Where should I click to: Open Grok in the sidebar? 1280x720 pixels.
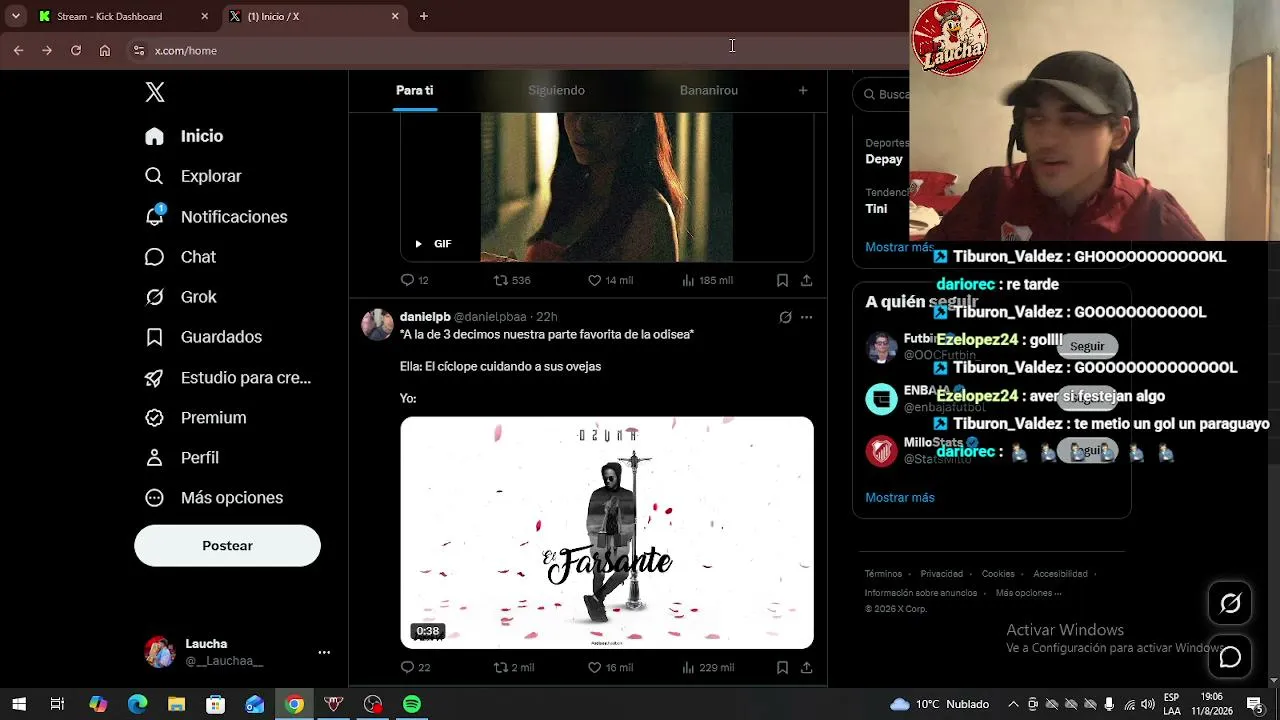coord(180,297)
